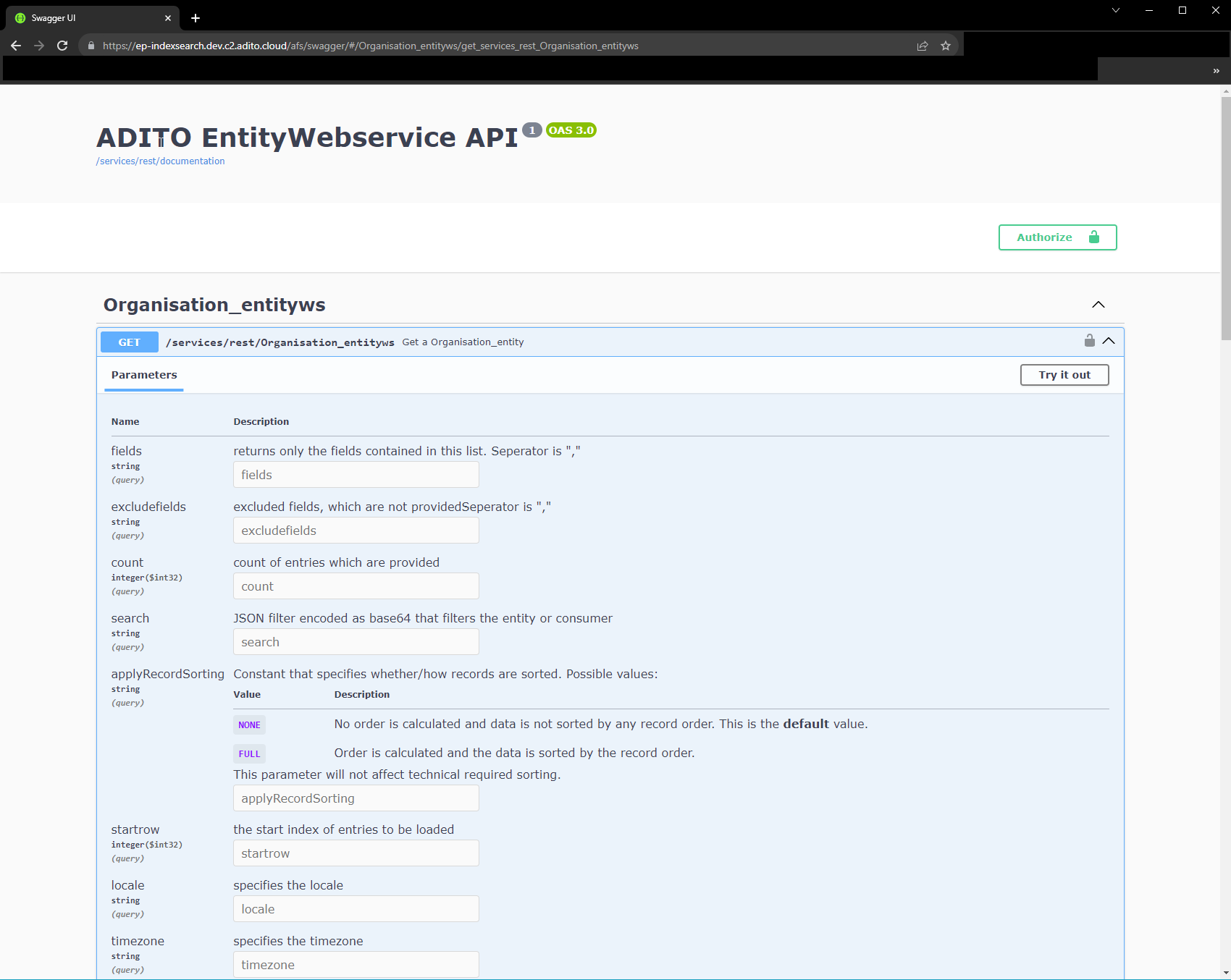Focus the search parameter input box

(x=356, y=642)
